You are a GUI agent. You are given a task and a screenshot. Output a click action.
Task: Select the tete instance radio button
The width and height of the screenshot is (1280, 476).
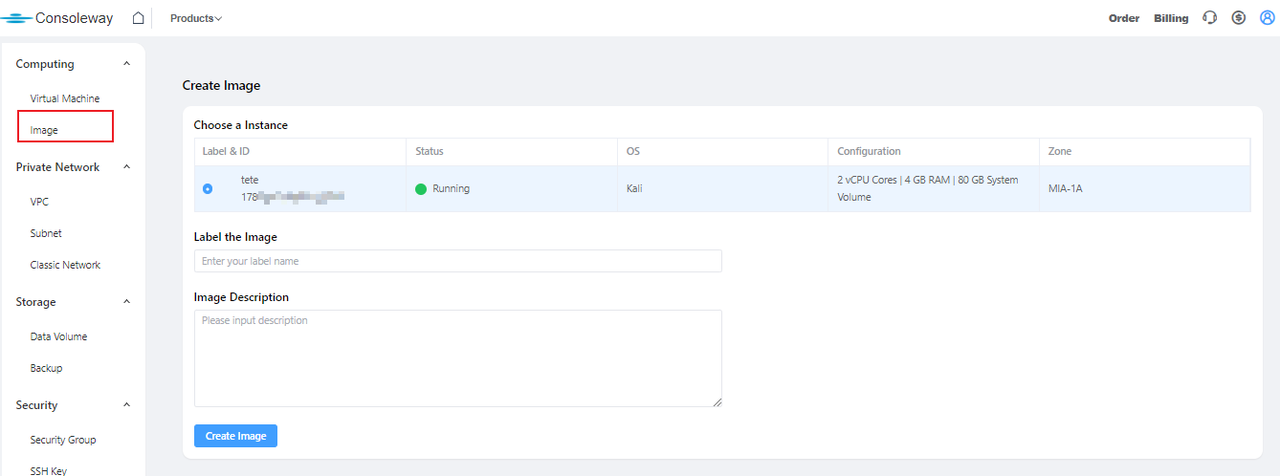tap(208, 189)
